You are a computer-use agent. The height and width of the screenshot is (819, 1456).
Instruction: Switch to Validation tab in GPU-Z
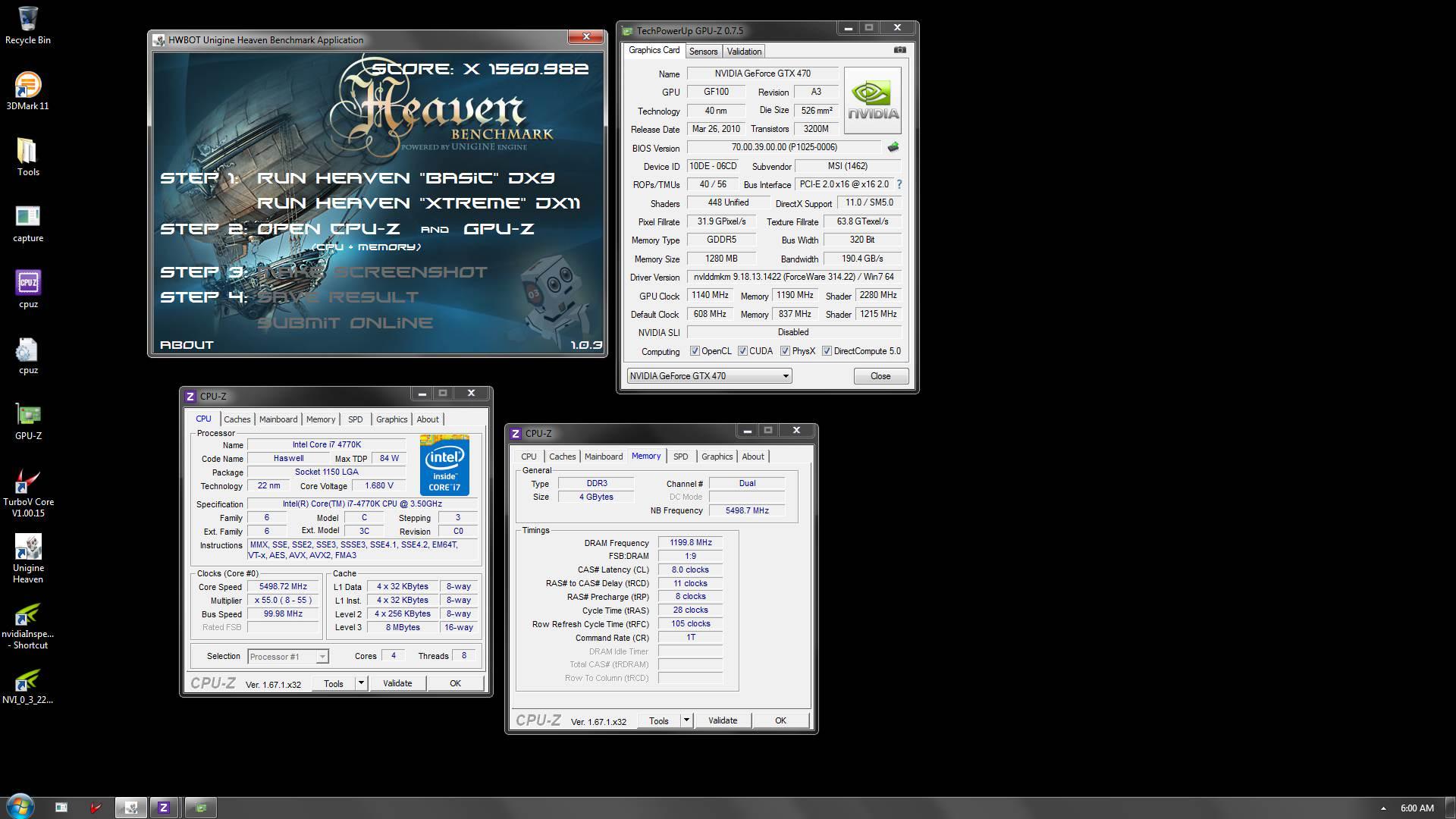(744, 52)
